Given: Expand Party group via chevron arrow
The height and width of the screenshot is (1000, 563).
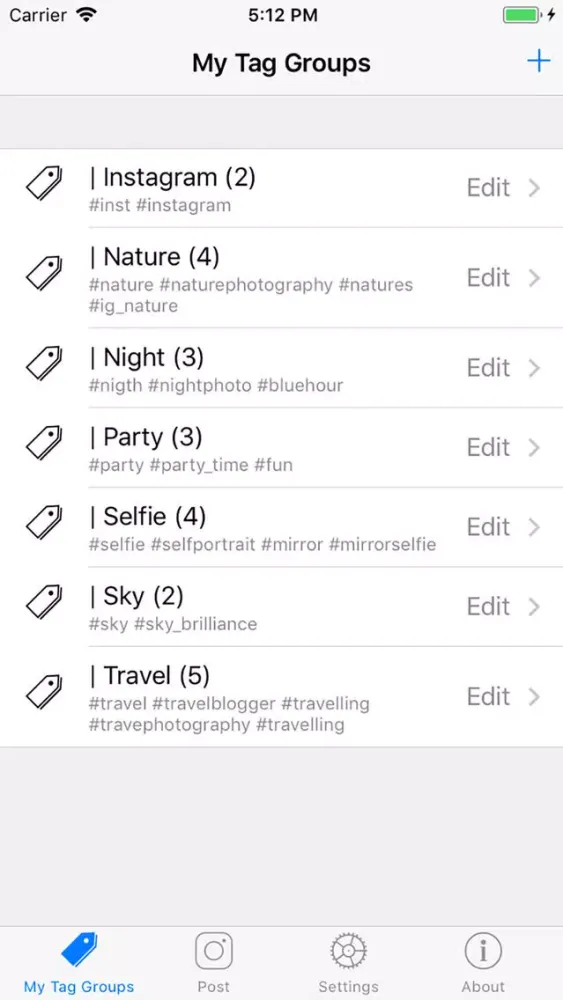Looking at the screenshot, I should [x=534, y=448].
